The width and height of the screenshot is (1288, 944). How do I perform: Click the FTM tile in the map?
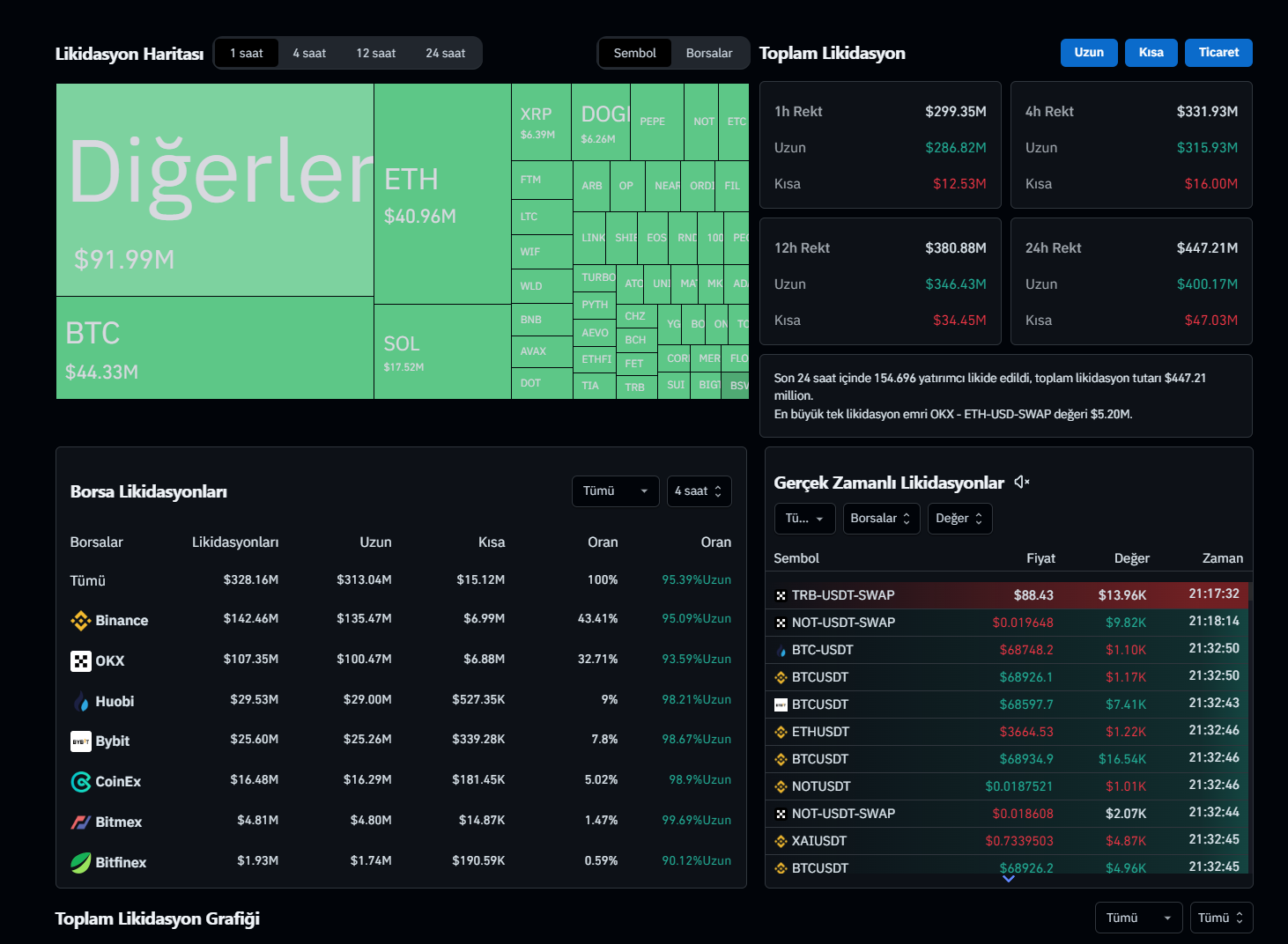click(x=542, y=180)
